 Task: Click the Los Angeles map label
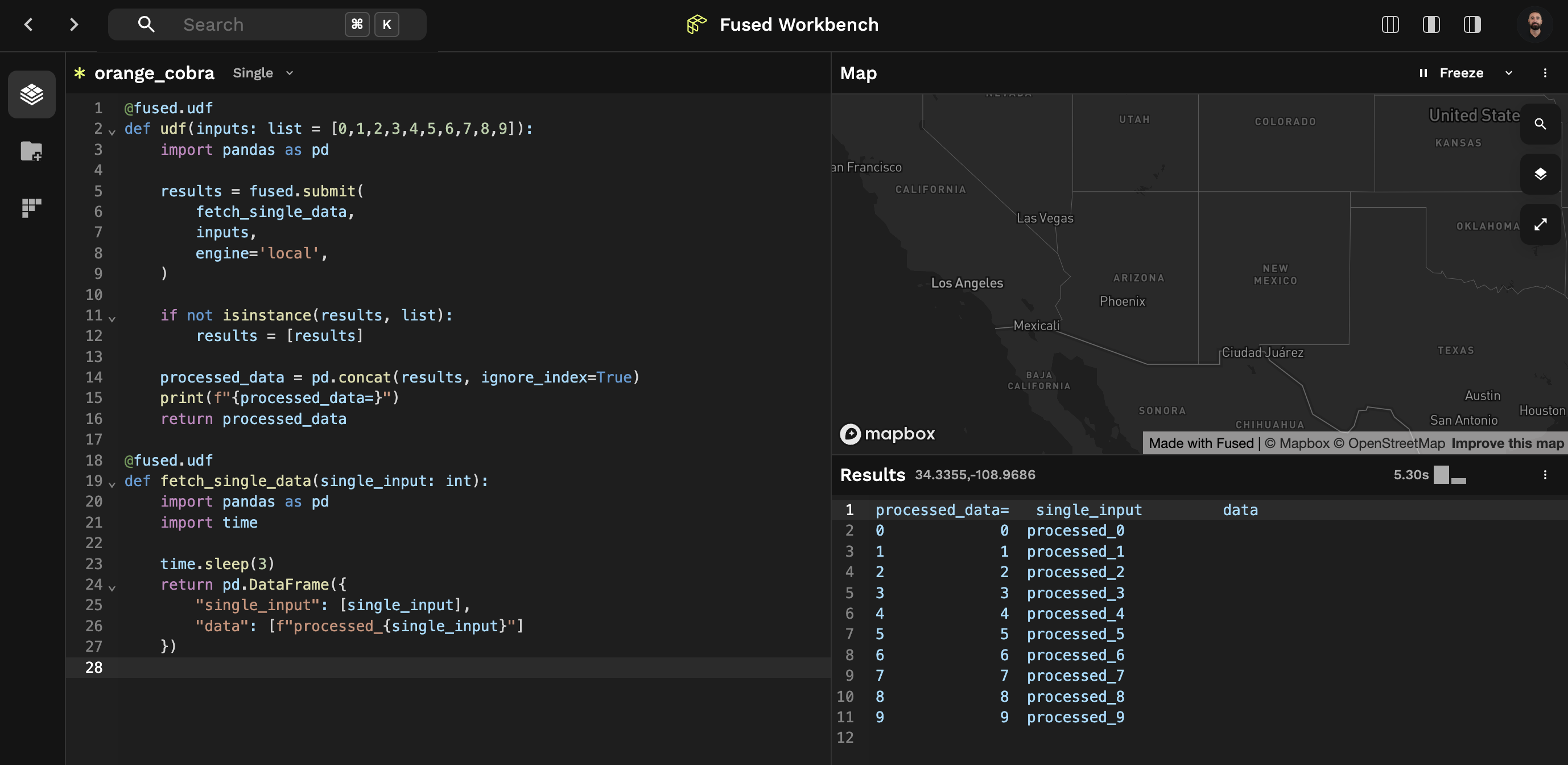coord(967,283)
